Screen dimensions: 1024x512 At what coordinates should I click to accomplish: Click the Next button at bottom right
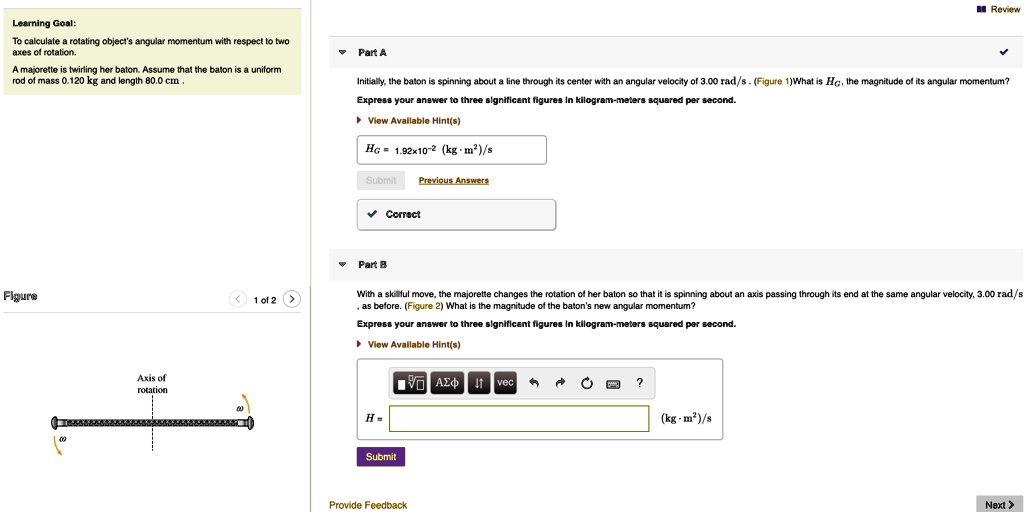pos(999,504)
